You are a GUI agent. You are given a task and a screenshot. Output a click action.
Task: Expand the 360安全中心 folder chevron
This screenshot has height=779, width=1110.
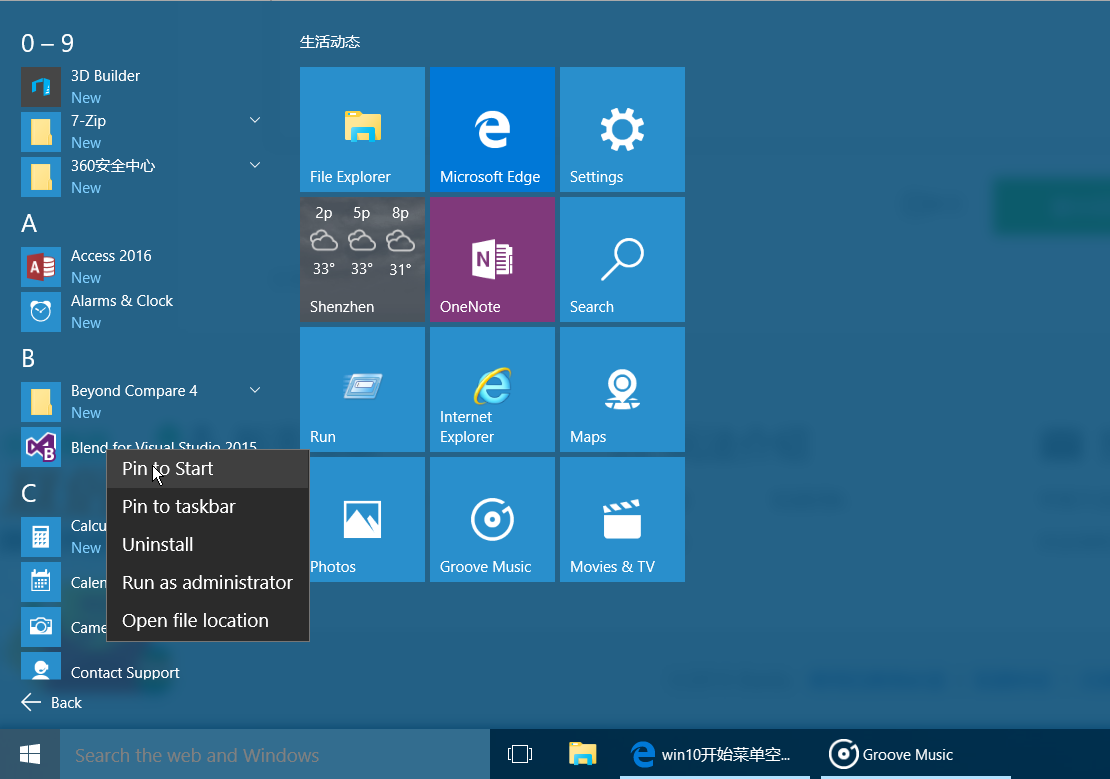255,165
